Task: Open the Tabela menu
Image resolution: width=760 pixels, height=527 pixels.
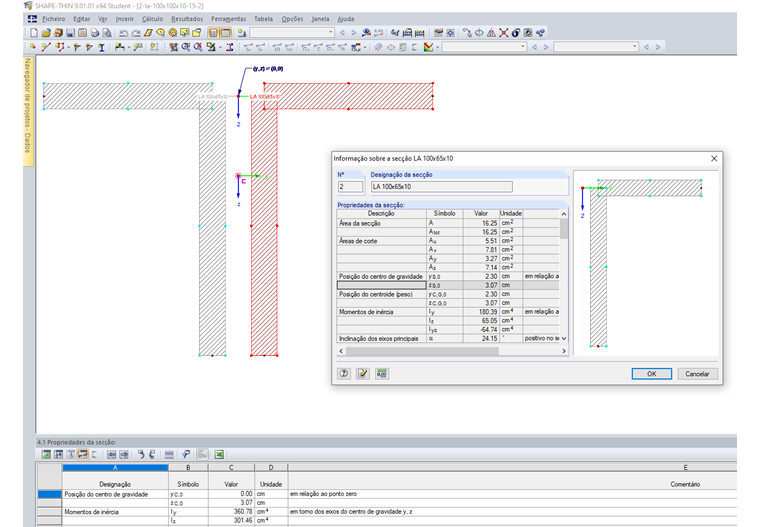Action: tap(263, 19)
